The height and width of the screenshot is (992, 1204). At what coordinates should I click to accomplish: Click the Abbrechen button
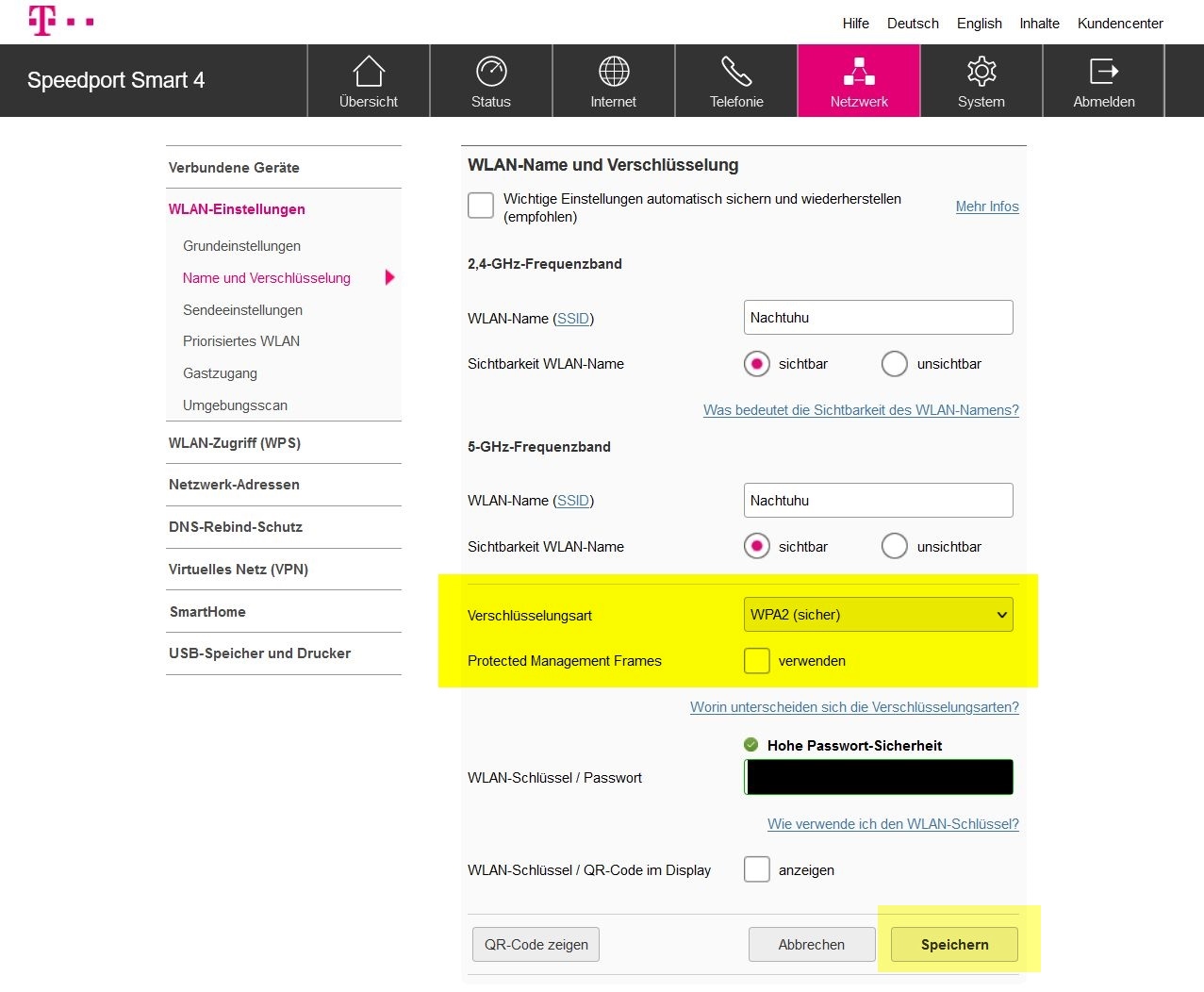[812, 945]
